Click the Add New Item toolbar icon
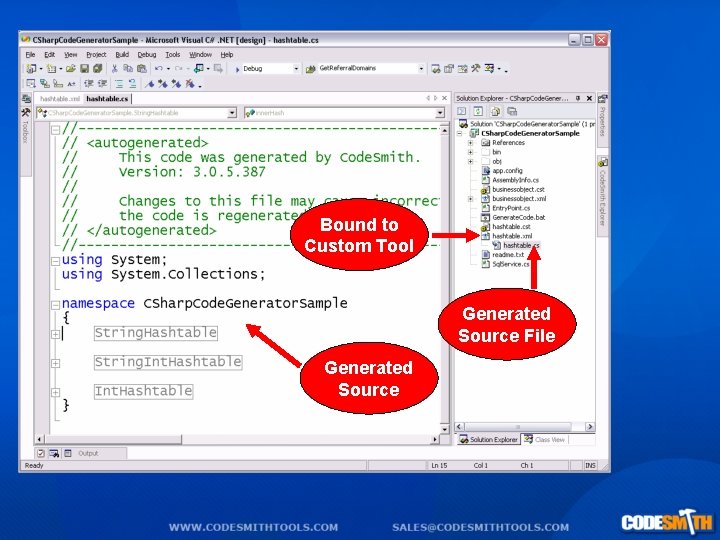The height and width of the screenshot is (540, 720). click(51, 69)
